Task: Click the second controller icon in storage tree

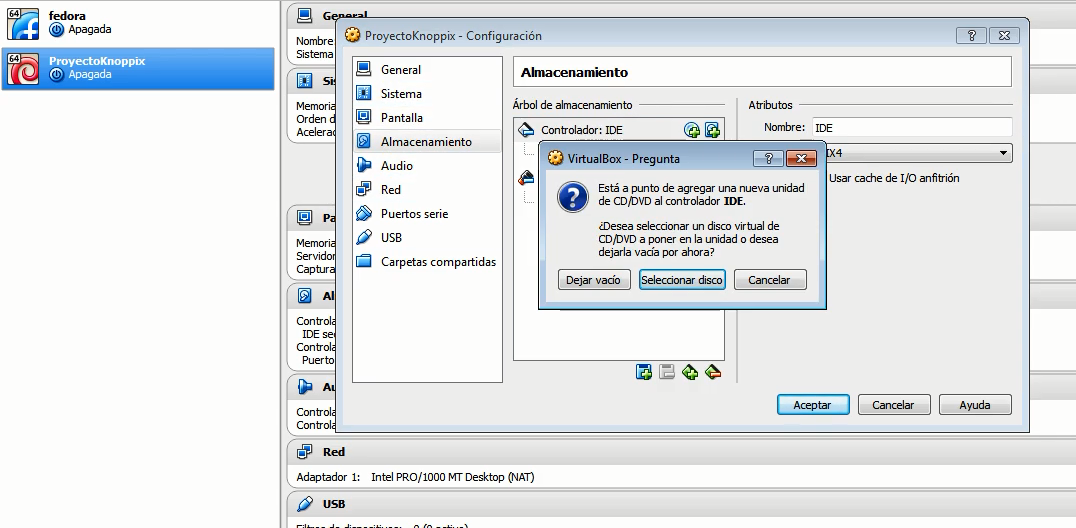Action: pos(526,177)
